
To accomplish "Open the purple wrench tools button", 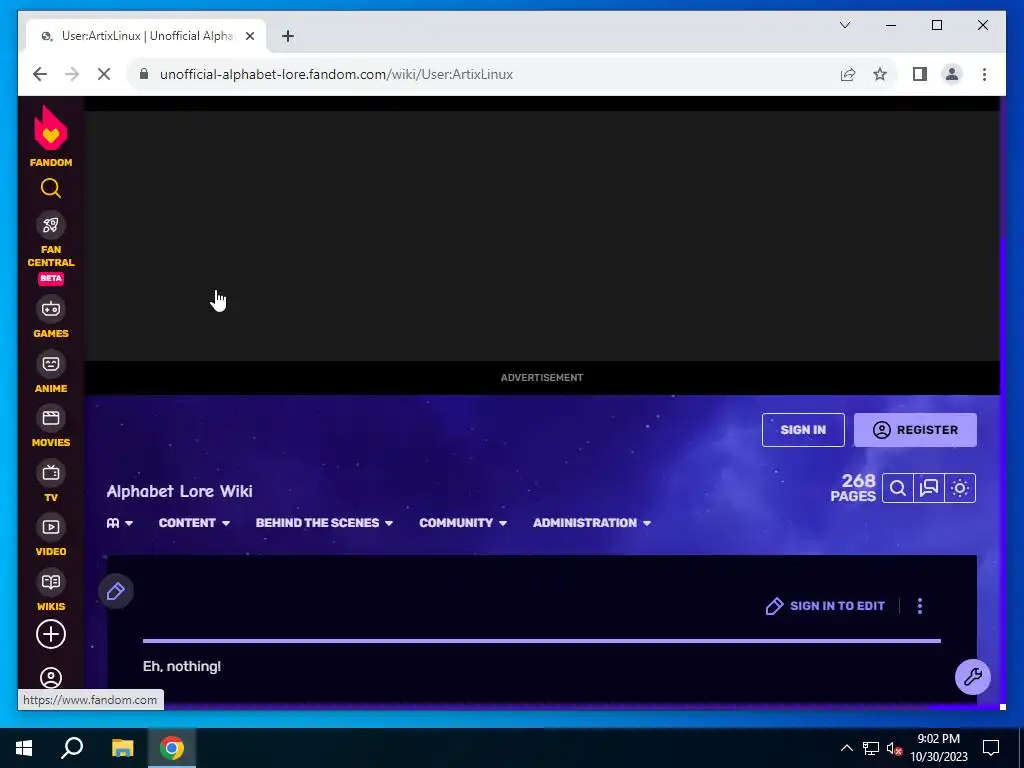I will pyautogui.click(x=972, y=677).
